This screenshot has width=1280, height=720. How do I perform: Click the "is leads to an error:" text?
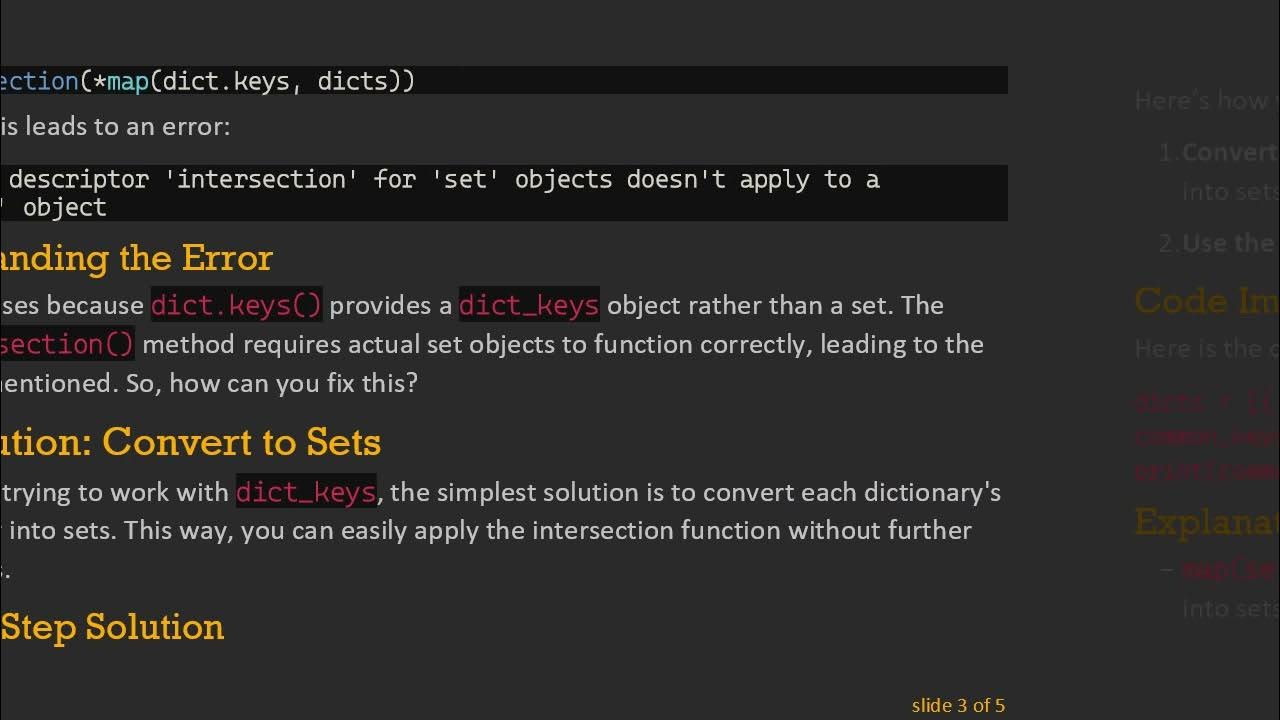click(115, 127)
